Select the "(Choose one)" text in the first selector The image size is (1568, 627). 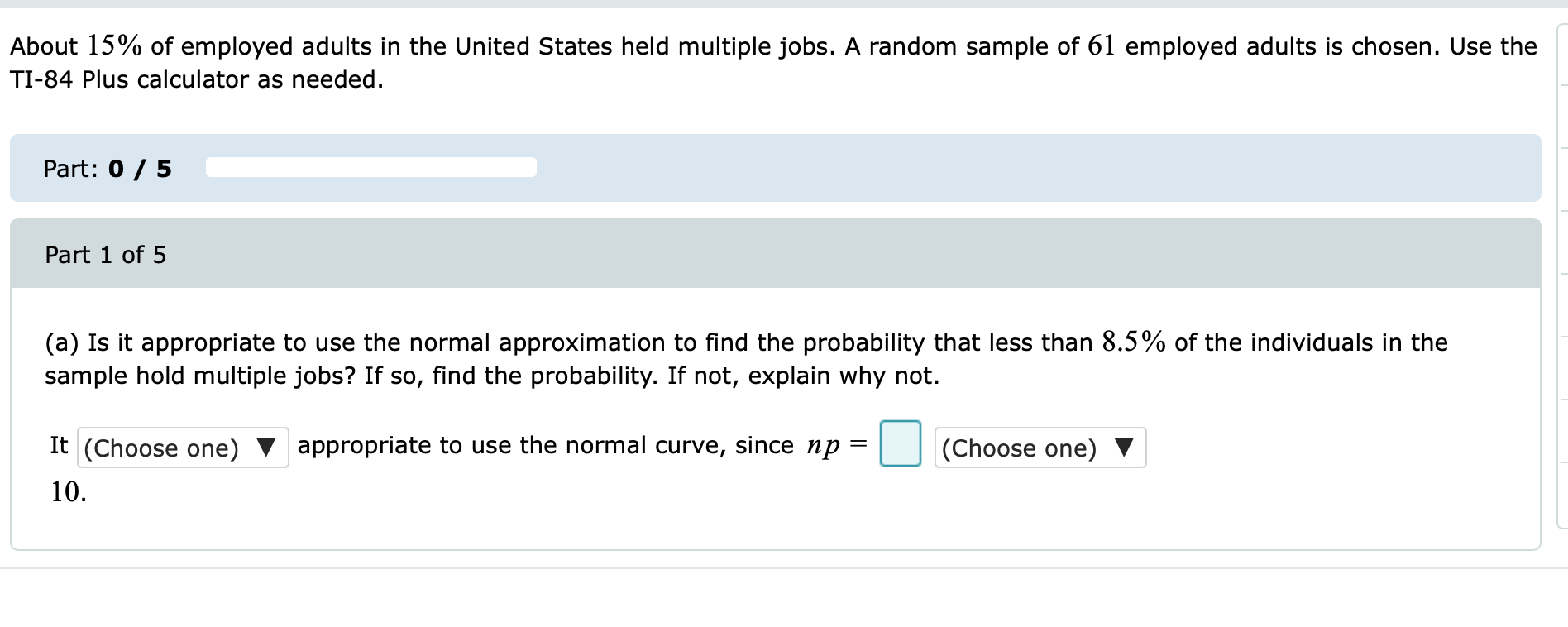(x=162, y=448)
